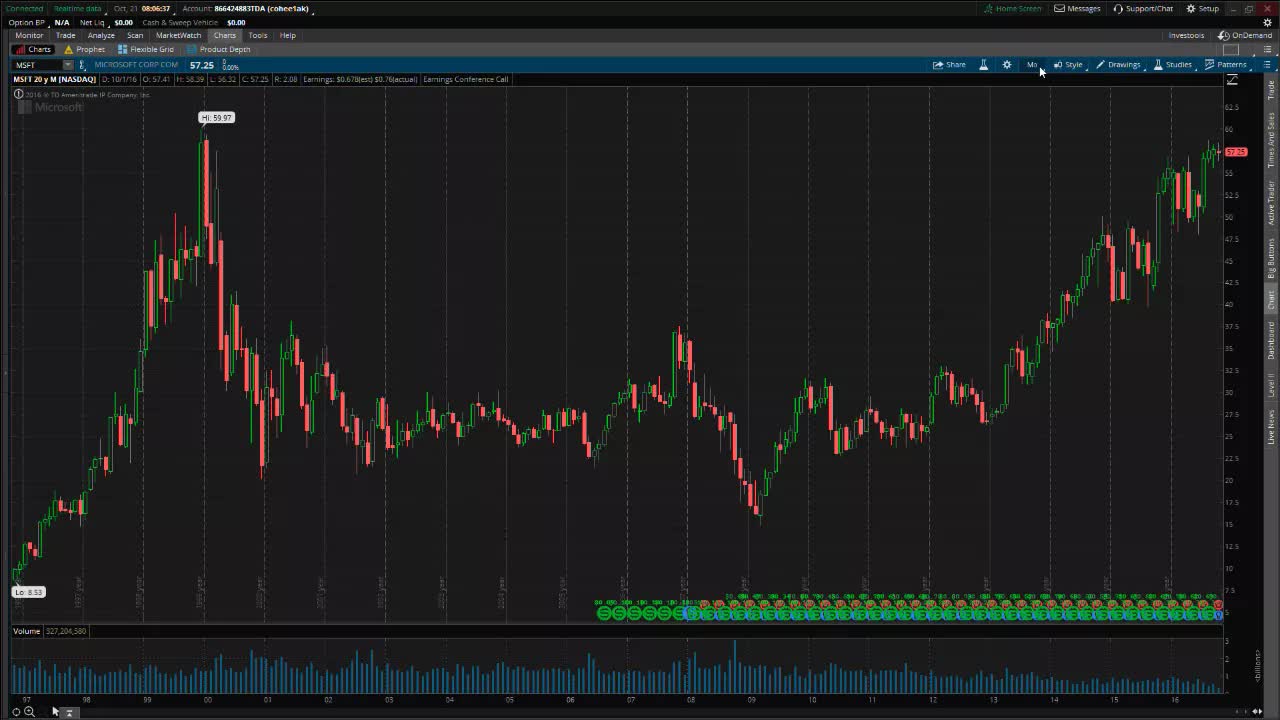Open the Help tab

click(287, 35)
